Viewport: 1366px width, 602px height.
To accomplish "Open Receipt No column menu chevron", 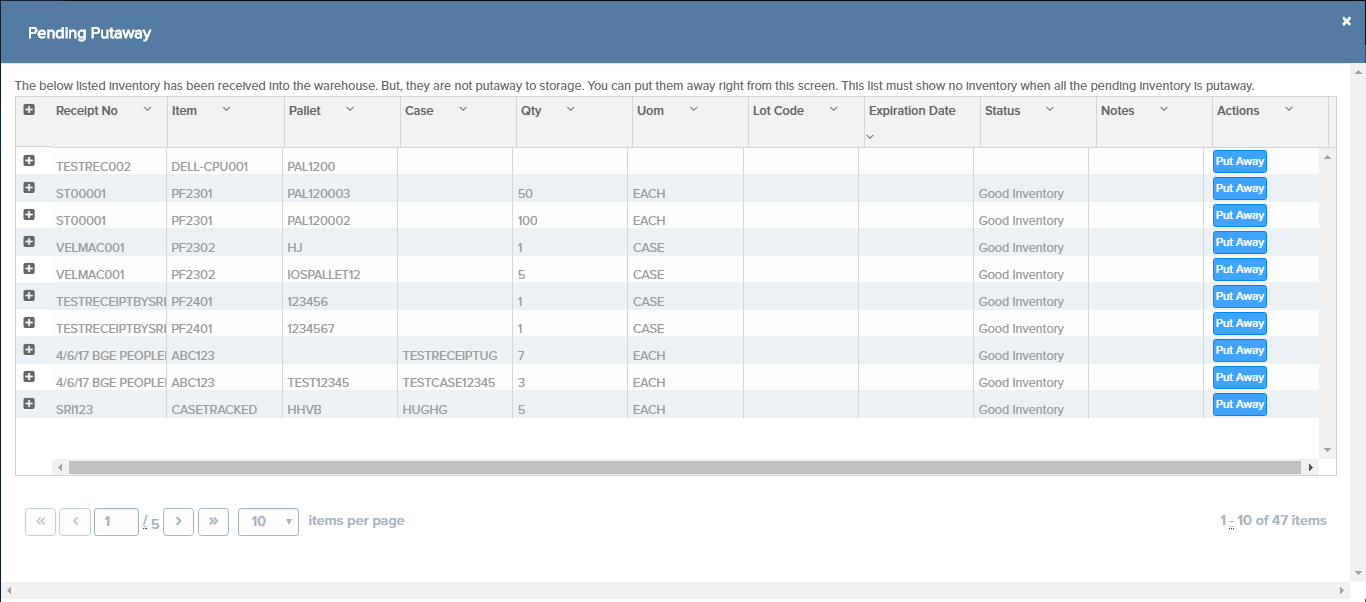I will coord(147,109).
